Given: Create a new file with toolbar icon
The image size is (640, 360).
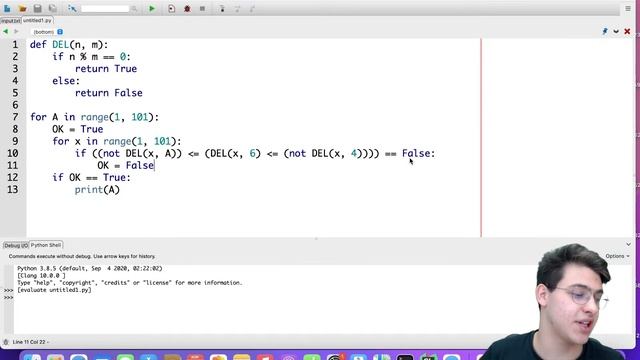Looking at the screenshot, I should [7, 9].
